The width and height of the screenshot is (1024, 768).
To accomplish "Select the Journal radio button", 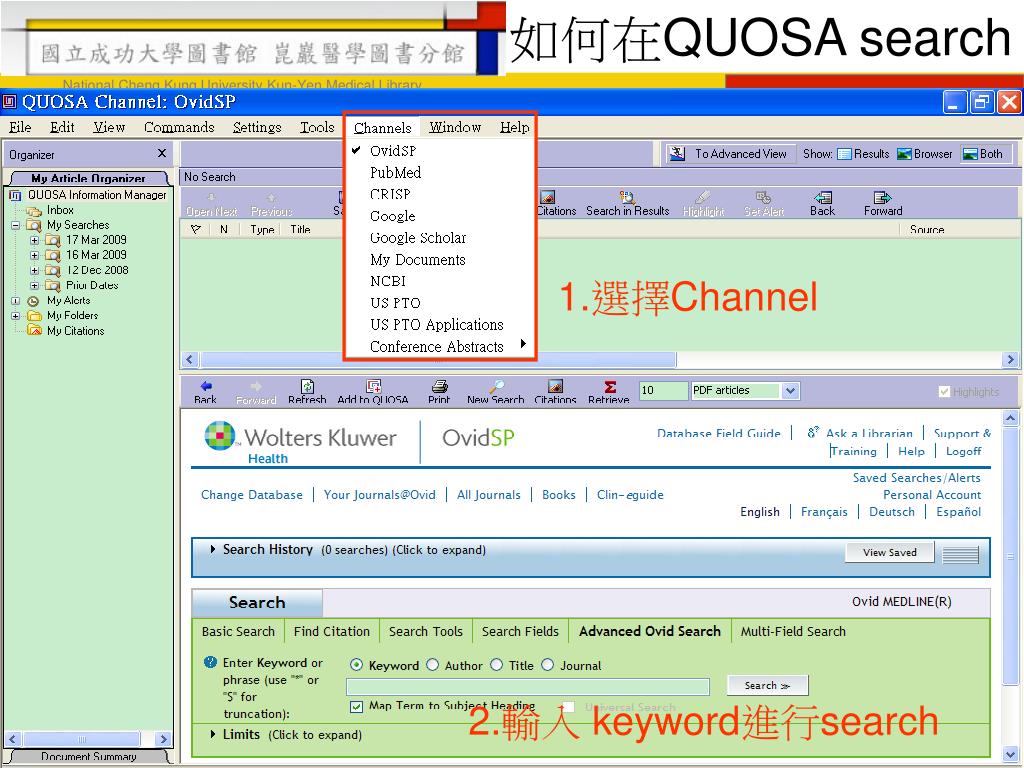I will pyautogui.click(x=547, y=665).
